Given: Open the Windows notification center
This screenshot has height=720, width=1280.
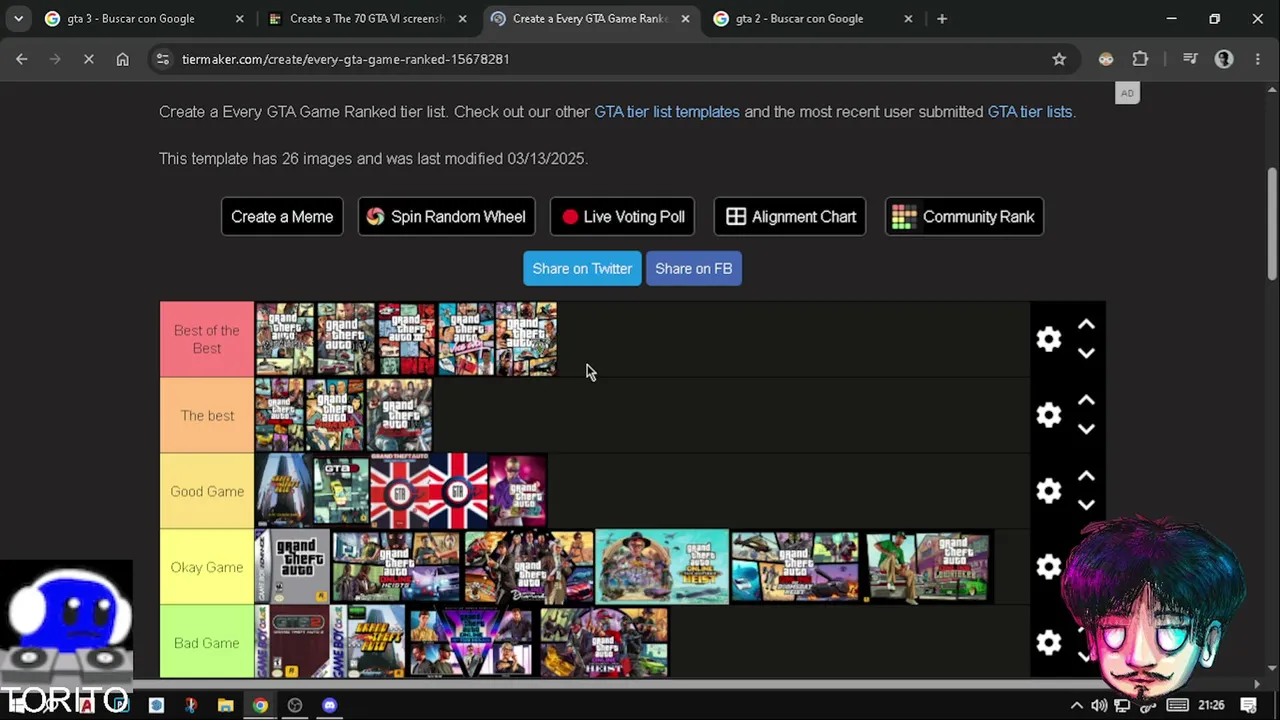Looking at the screenshot, I should click(1248, 705).
